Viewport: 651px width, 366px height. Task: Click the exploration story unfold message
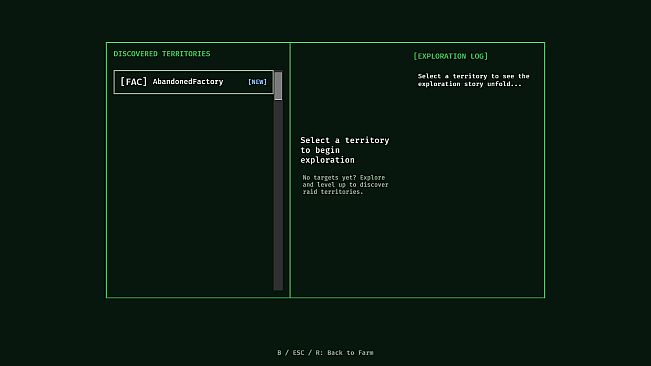click(x=473, y=80)
